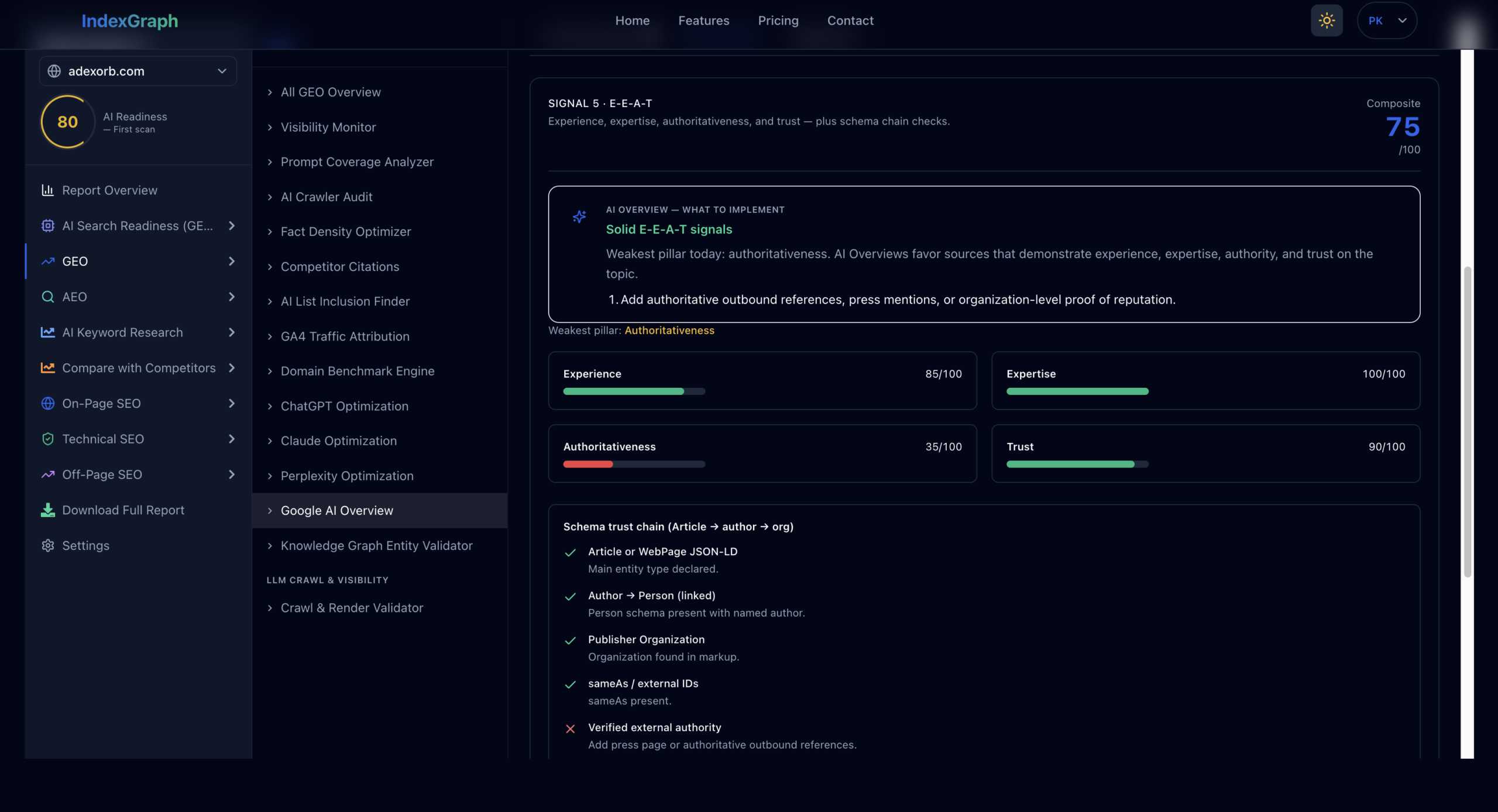This screenshot has width=1498, height=812.
Task: Click the Settings gear icon
Action: (47, 546)
